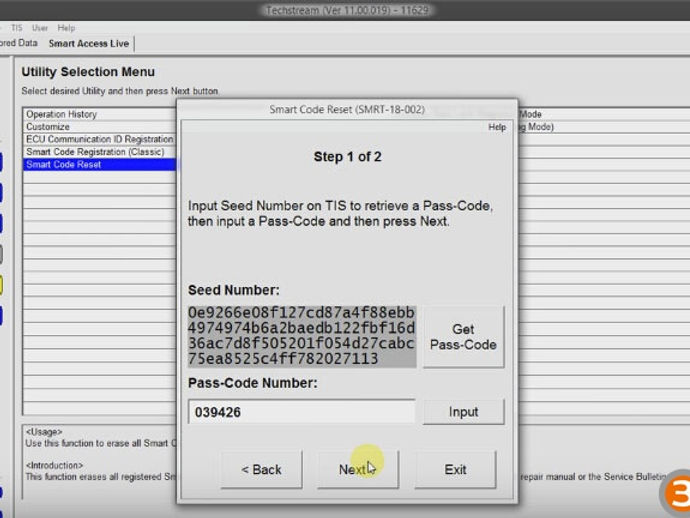
Task: Click the Techstream window title bar
Action: click(x=347, y=10)
